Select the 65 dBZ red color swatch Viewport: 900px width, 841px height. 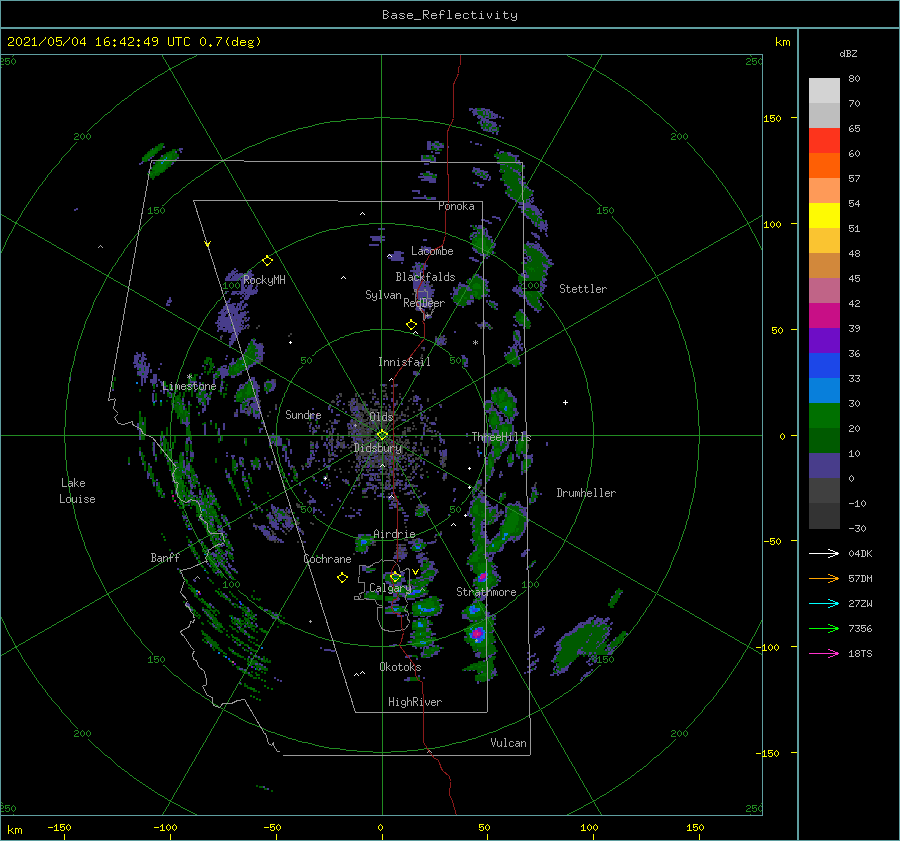click(824, 141)
